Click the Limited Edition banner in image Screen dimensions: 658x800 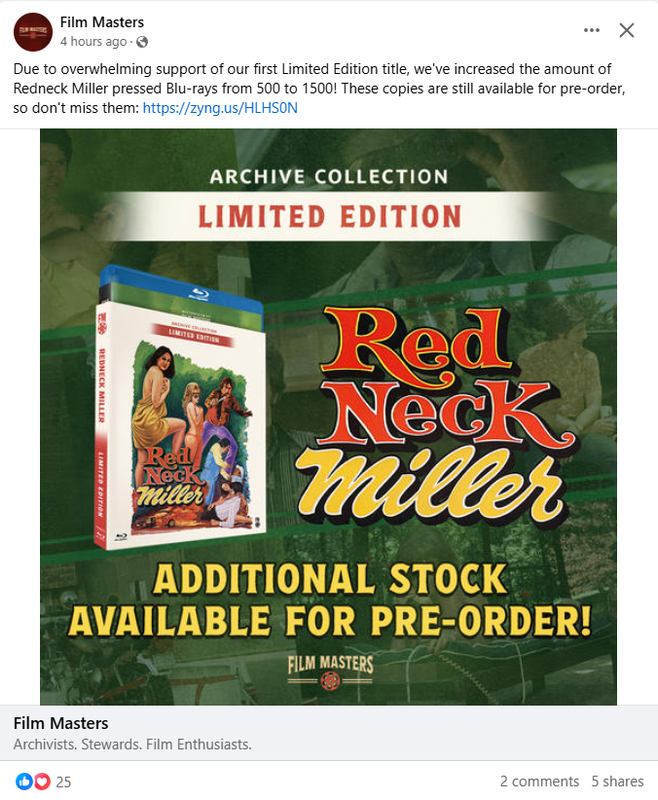click(330, 216)
